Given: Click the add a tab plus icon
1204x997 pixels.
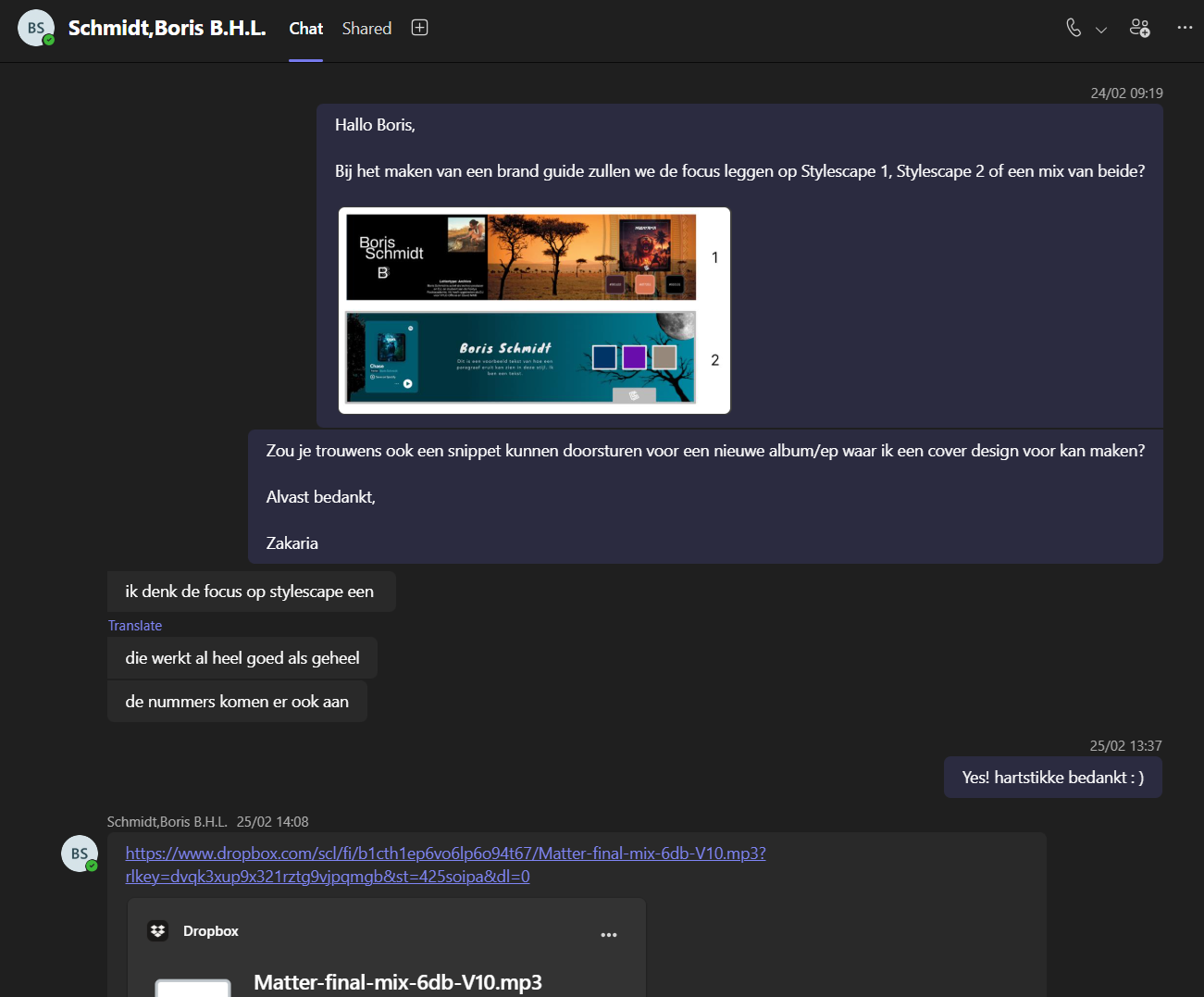Looking at the screenshot, I should (419, 28).
